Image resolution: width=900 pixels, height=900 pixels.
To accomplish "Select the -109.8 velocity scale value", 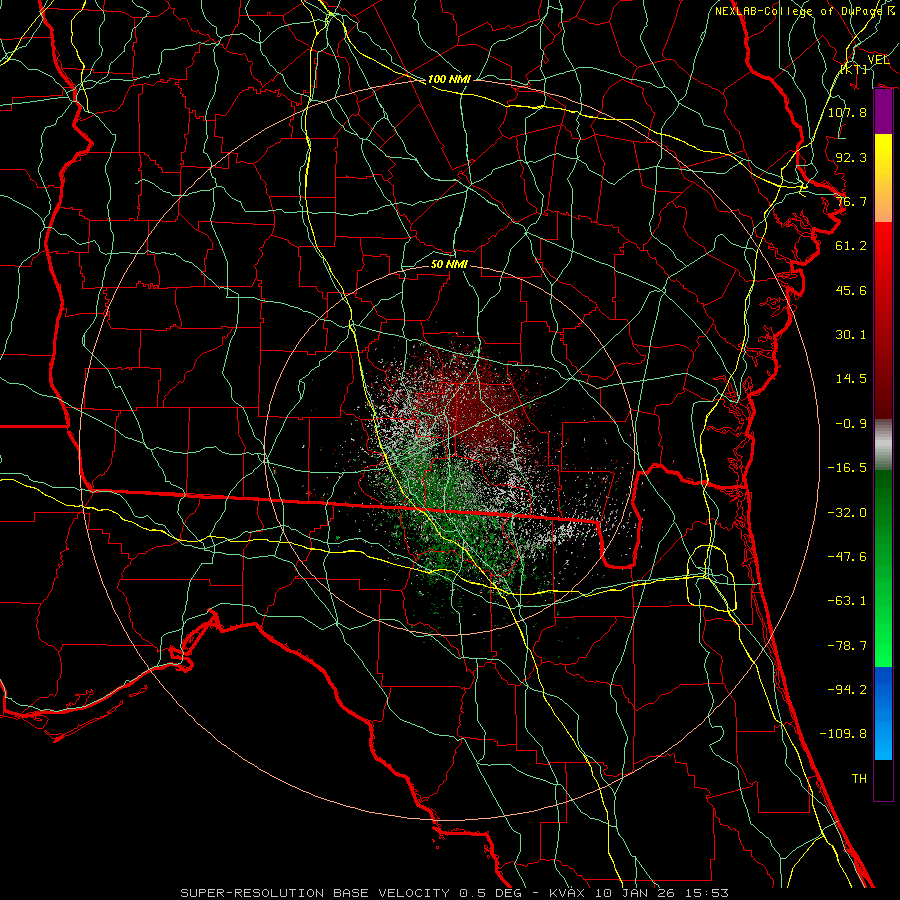I will tap(843, 734).
